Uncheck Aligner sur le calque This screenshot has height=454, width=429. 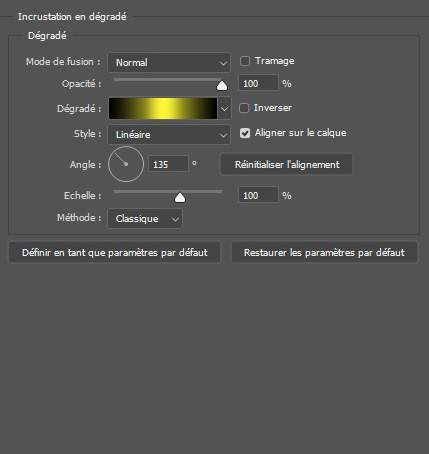click(245, 133)
